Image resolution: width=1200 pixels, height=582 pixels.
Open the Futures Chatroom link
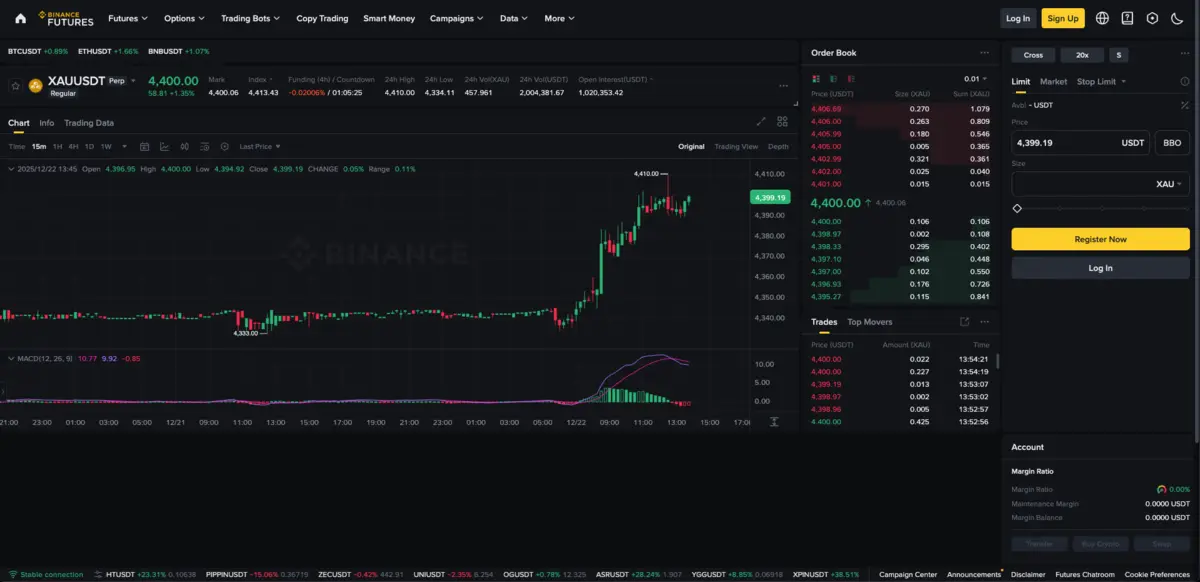1083,575
